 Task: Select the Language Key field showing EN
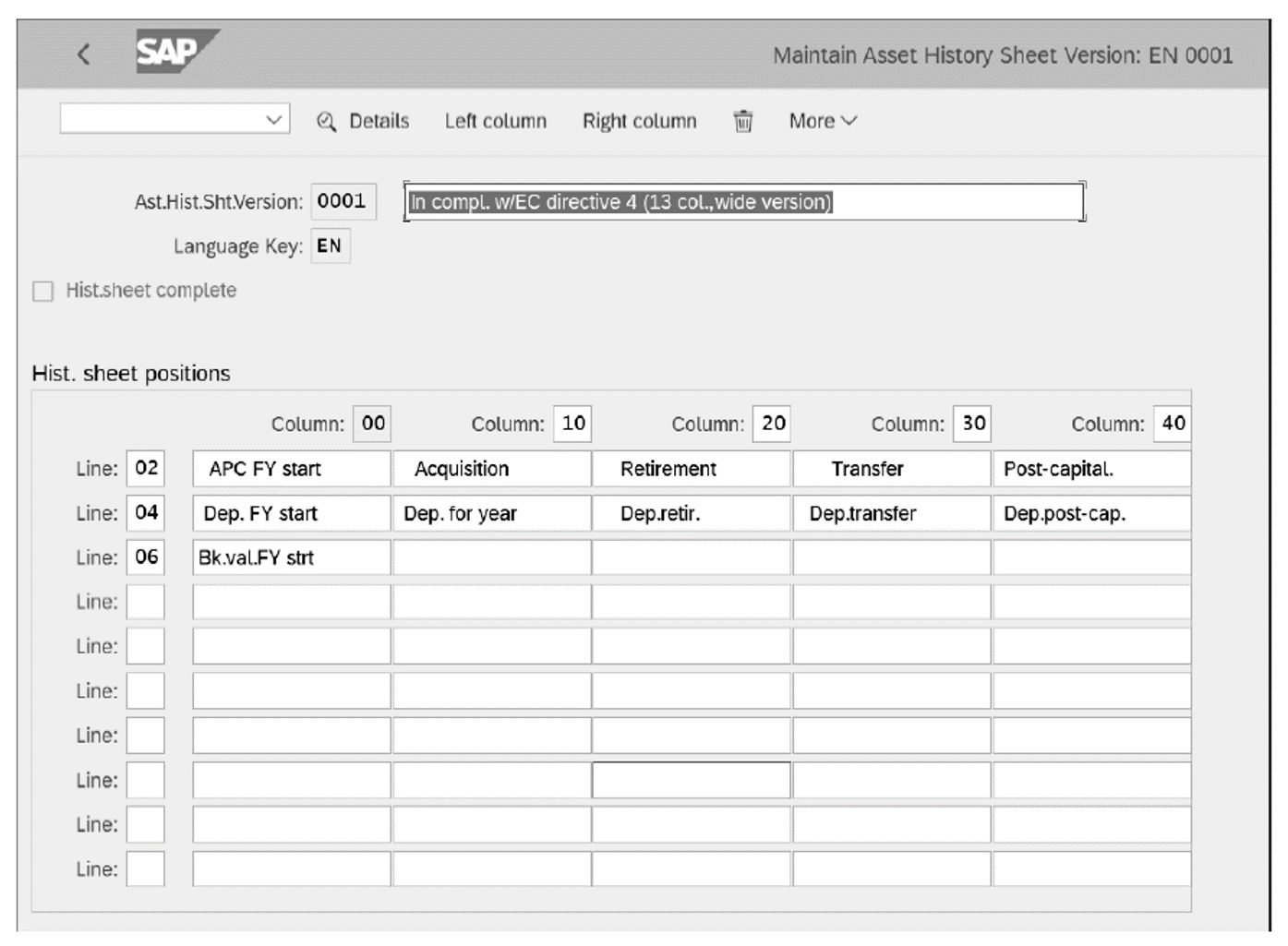click(x=332, y=245)
